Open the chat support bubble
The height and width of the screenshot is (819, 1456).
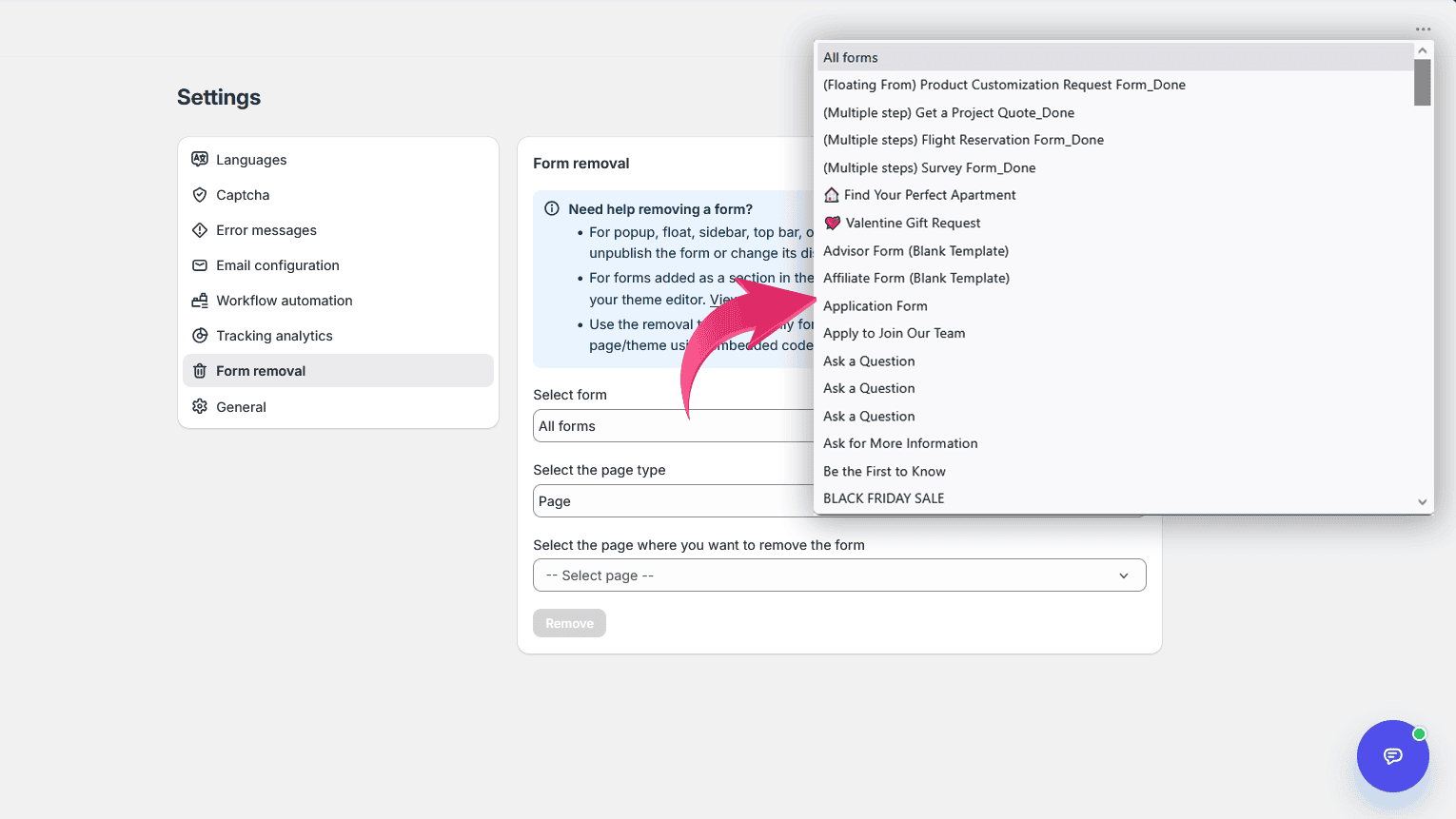click(1393, 756)
